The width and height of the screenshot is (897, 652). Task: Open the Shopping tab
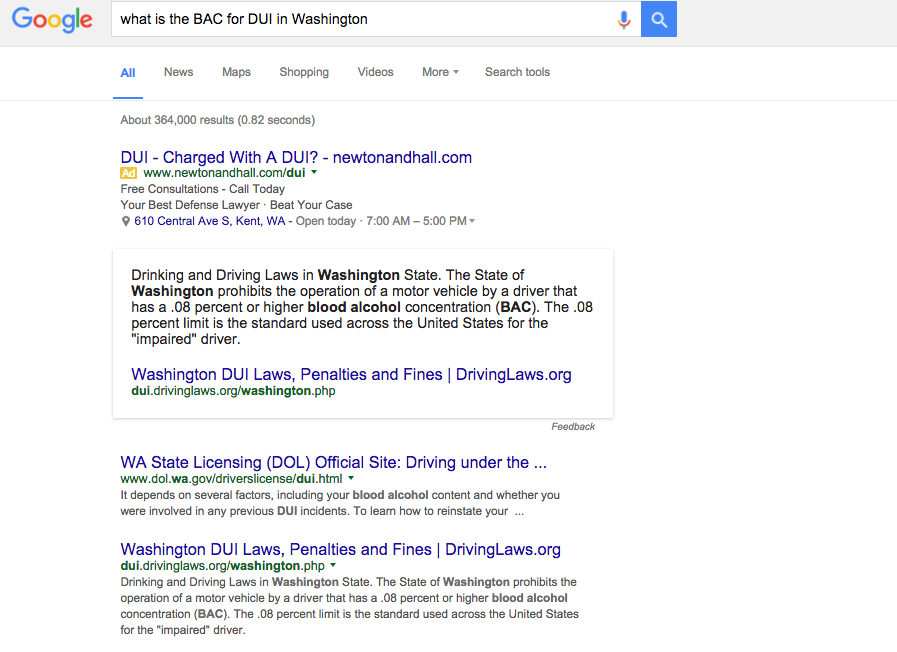pos(304,72)
